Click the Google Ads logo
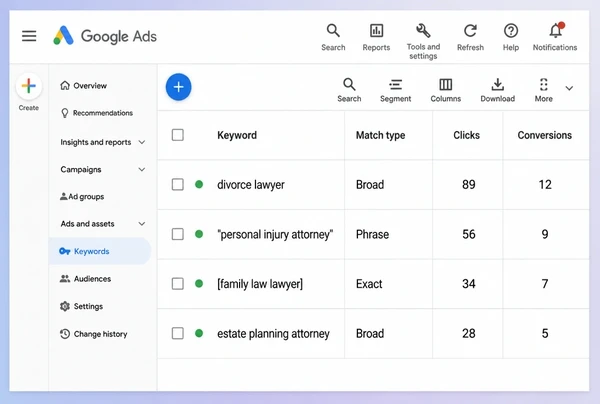 [x=105, y=36]
